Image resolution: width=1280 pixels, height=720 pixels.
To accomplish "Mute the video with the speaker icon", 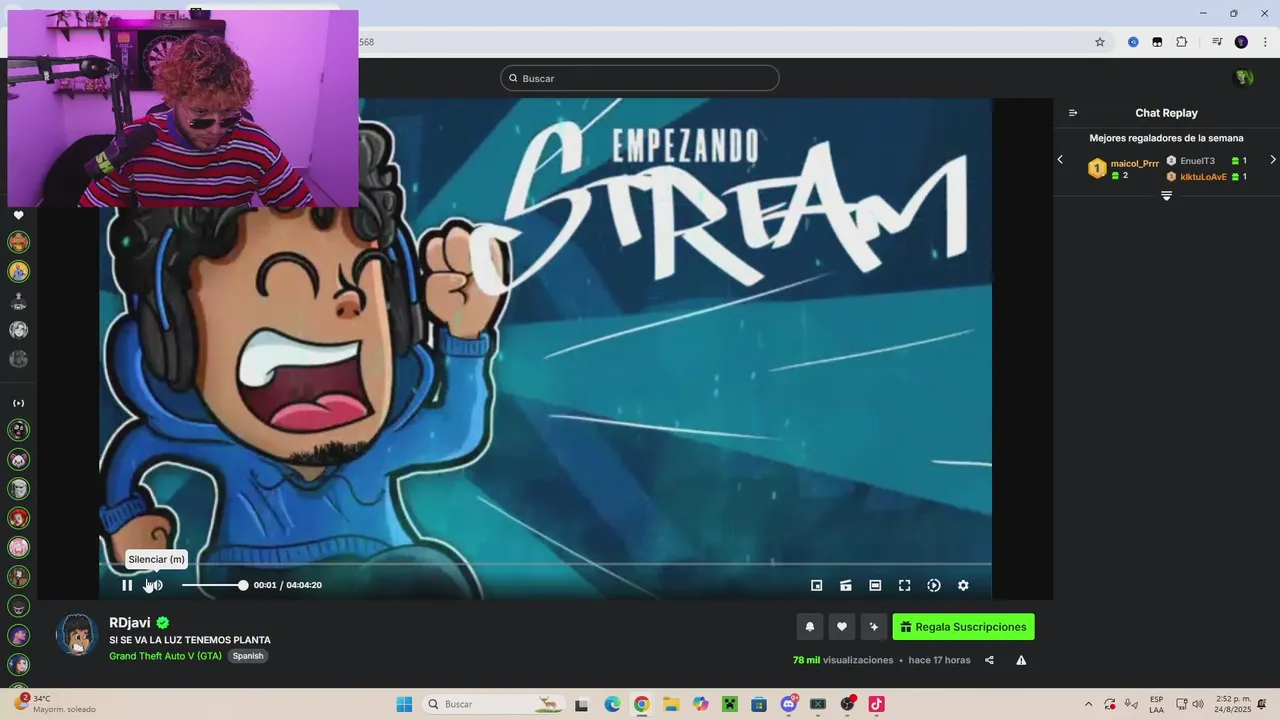I will [156, 585].
